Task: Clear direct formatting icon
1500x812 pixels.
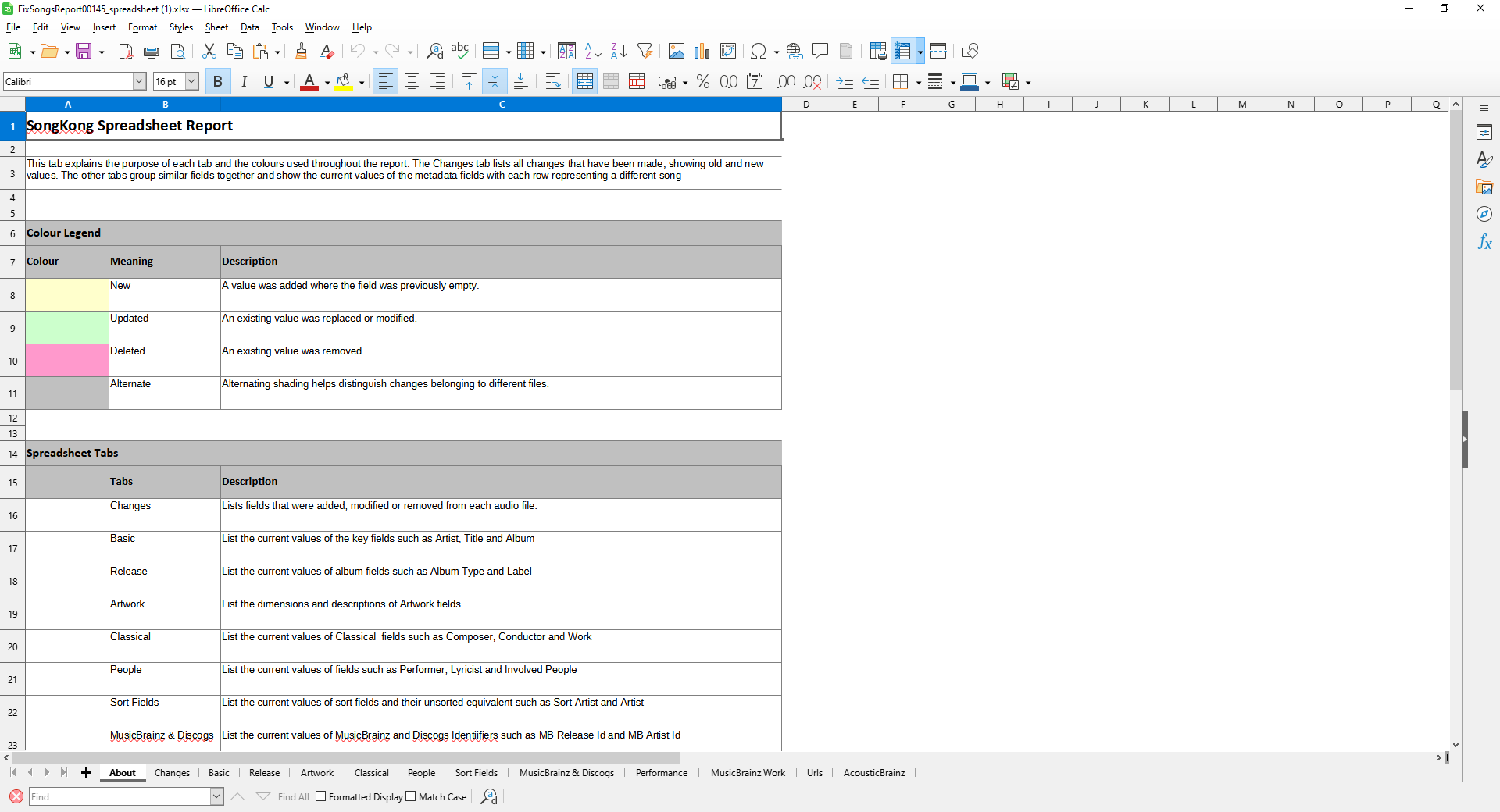Action: click(327, 52)
